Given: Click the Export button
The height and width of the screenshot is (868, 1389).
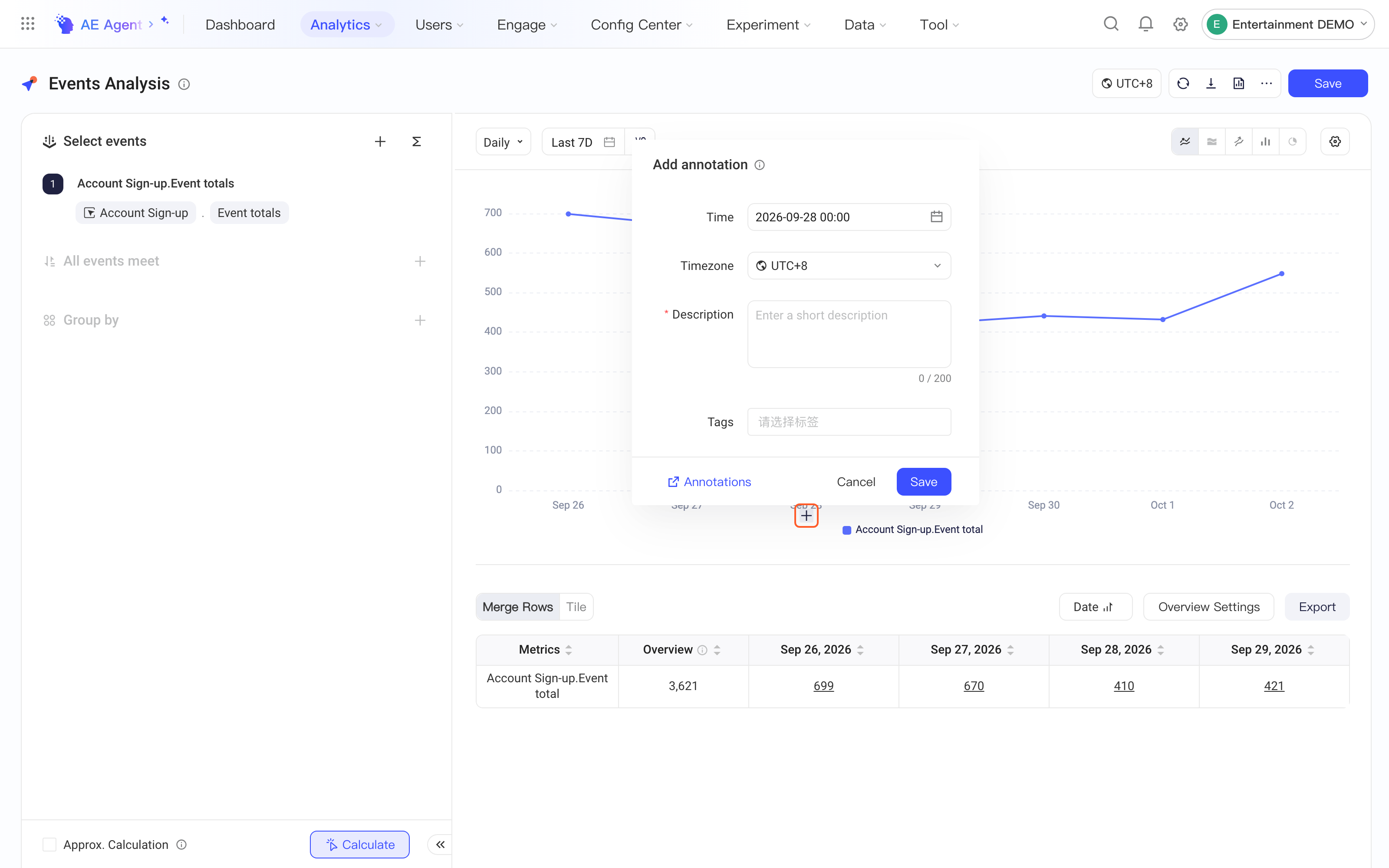Looking at the screenshot, I should pyautogui.click(x=1317, y=607).
